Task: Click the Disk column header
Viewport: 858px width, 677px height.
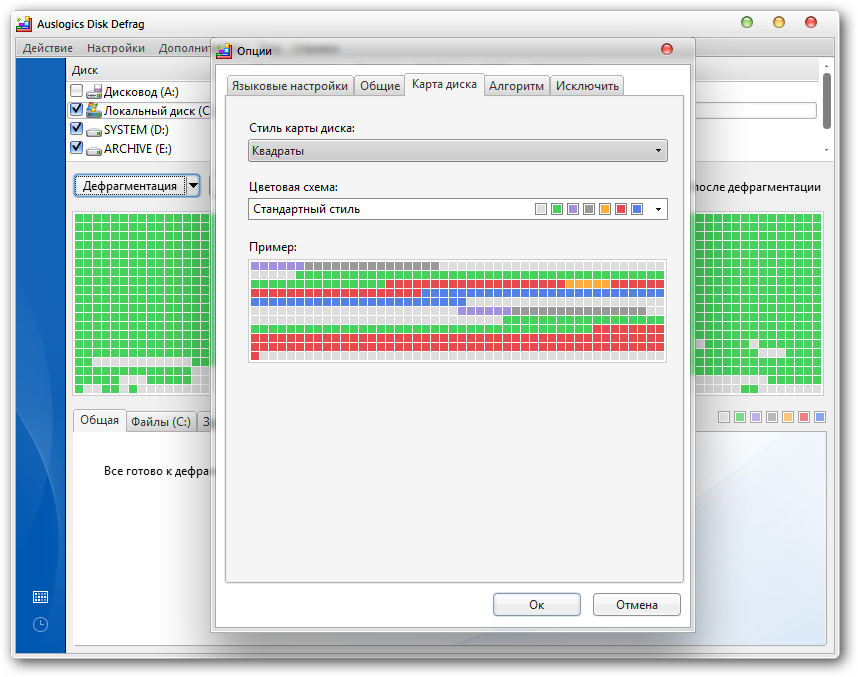Action: pos(85,70)
